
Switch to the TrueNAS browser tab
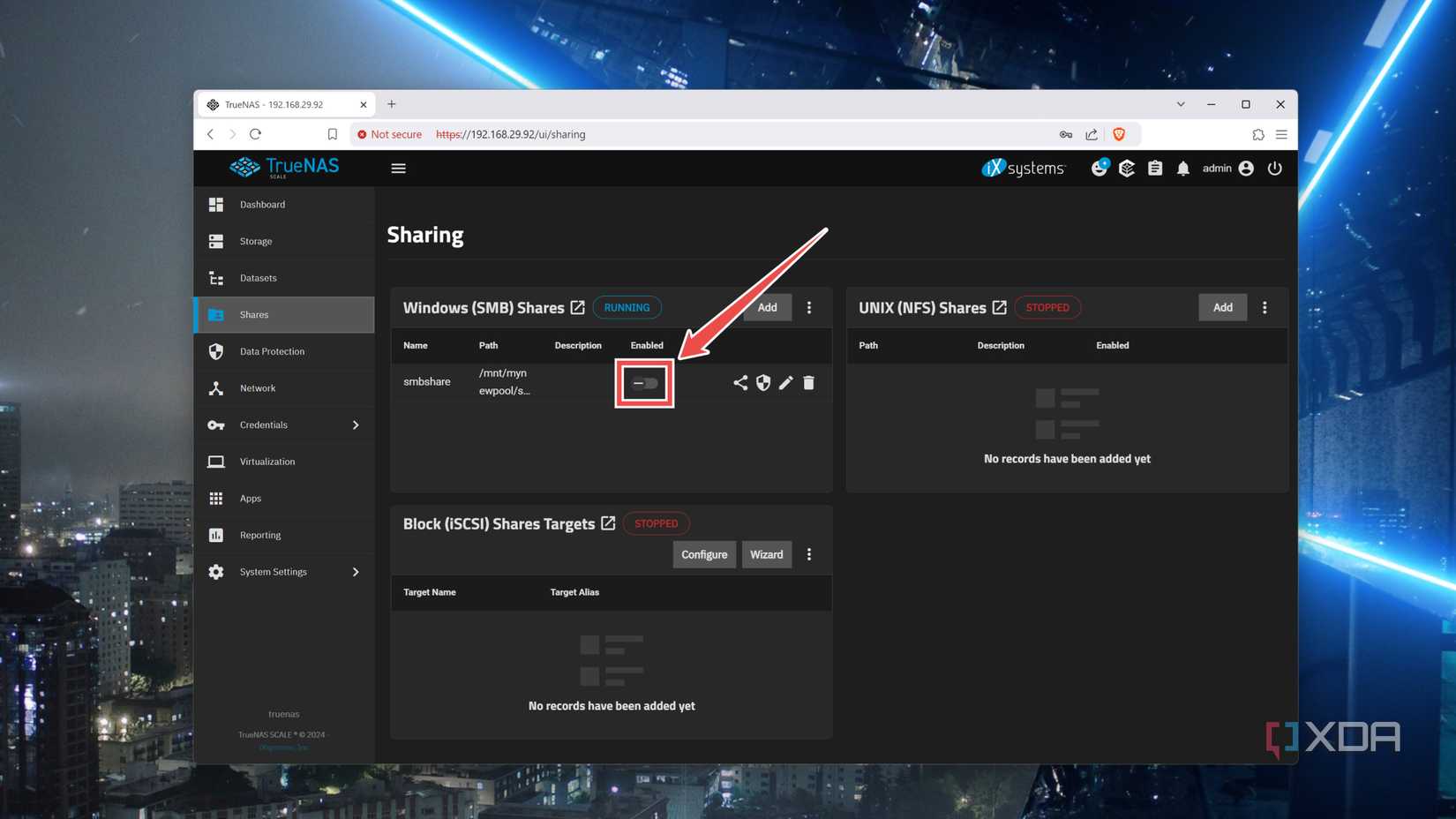pyautogui.click(x=275, y=104)
